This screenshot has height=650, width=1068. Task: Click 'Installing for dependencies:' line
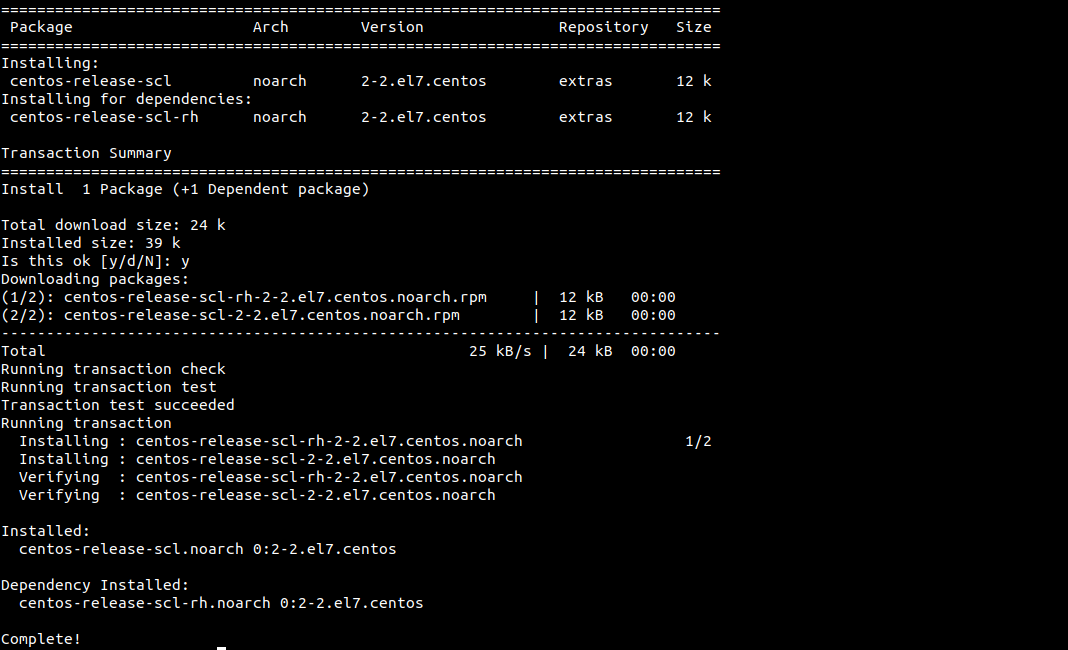127,99
